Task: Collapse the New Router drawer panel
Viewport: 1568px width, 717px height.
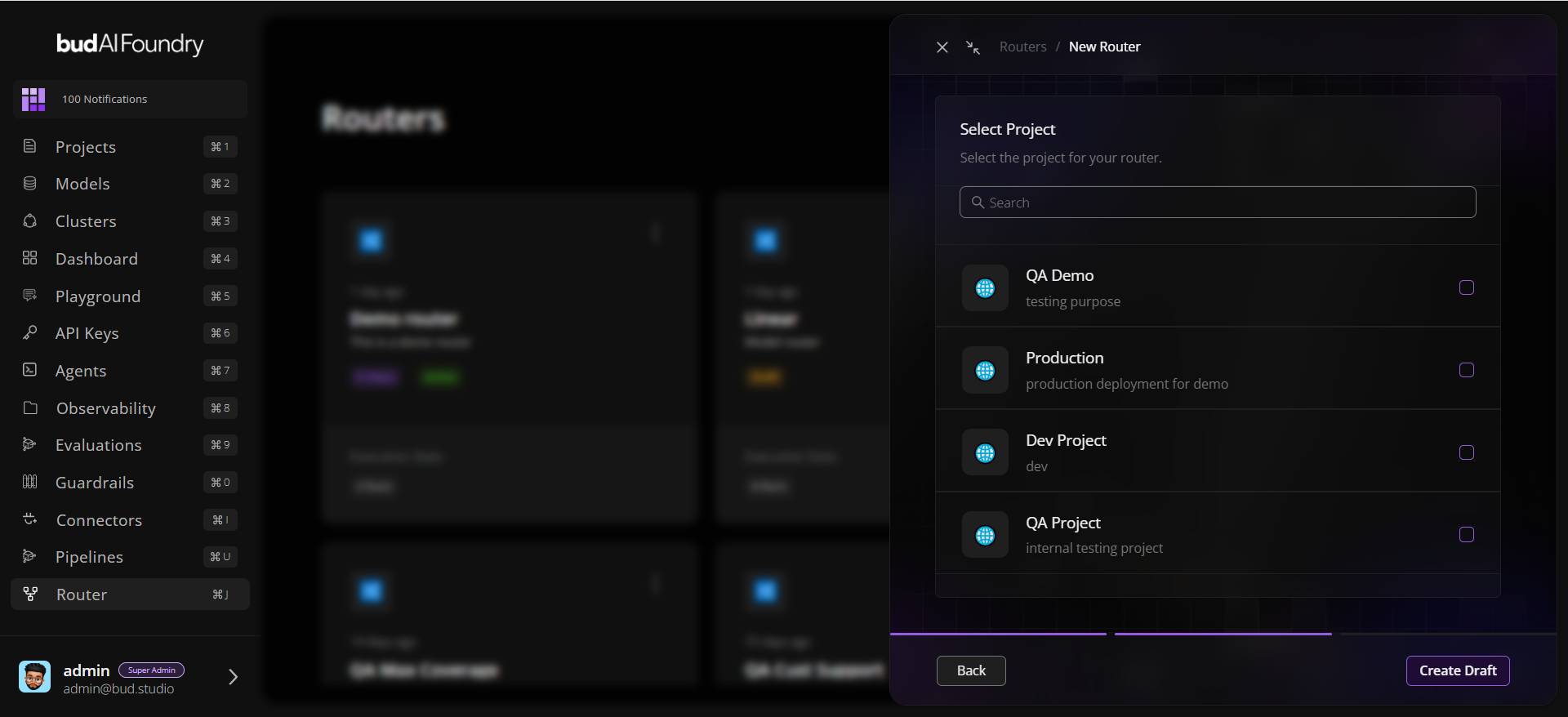Action: (973, 47)
